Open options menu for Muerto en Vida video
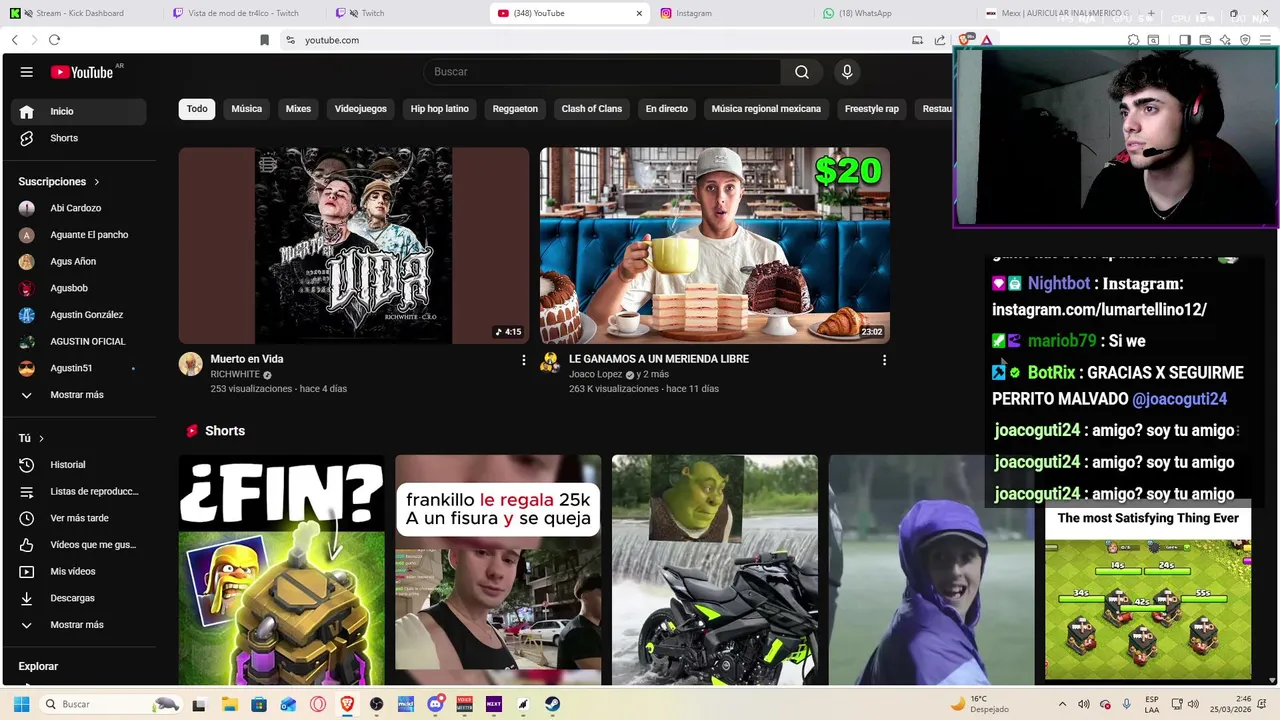This screenshot has height=720, width=1280. [523, 360]
